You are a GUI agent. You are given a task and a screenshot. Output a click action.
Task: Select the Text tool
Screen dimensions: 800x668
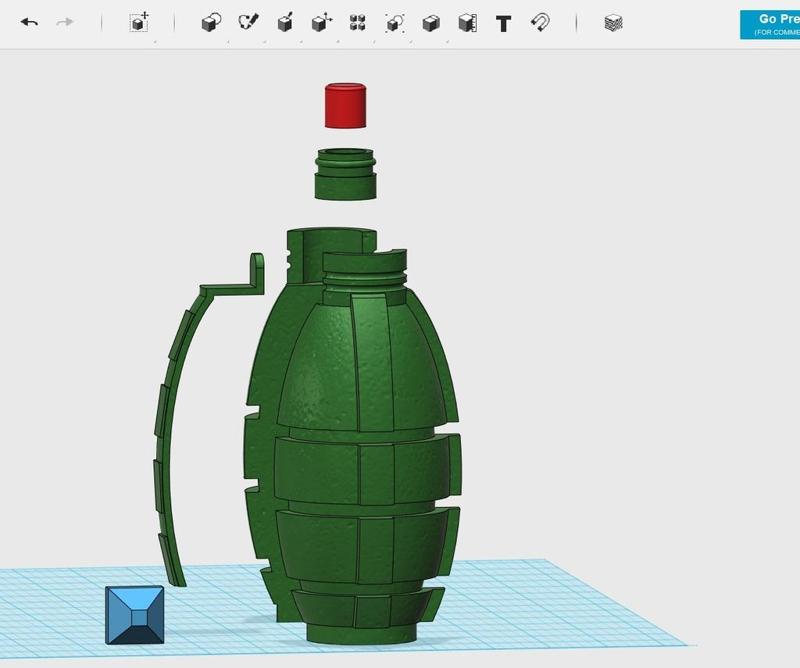[504, 22]
